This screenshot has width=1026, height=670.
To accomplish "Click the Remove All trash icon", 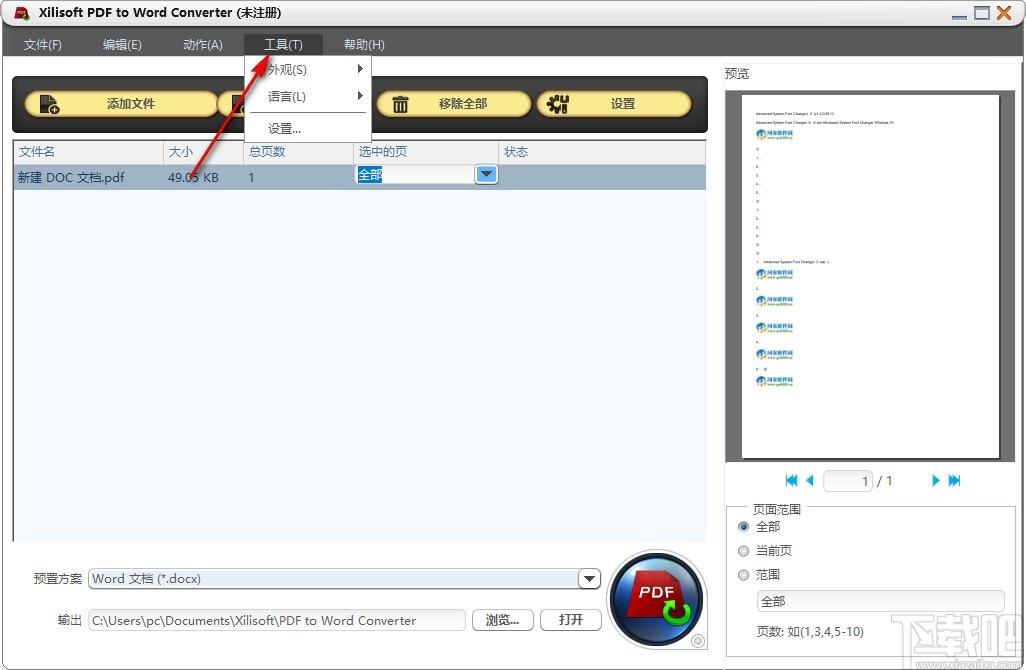I will pos(400,104).
